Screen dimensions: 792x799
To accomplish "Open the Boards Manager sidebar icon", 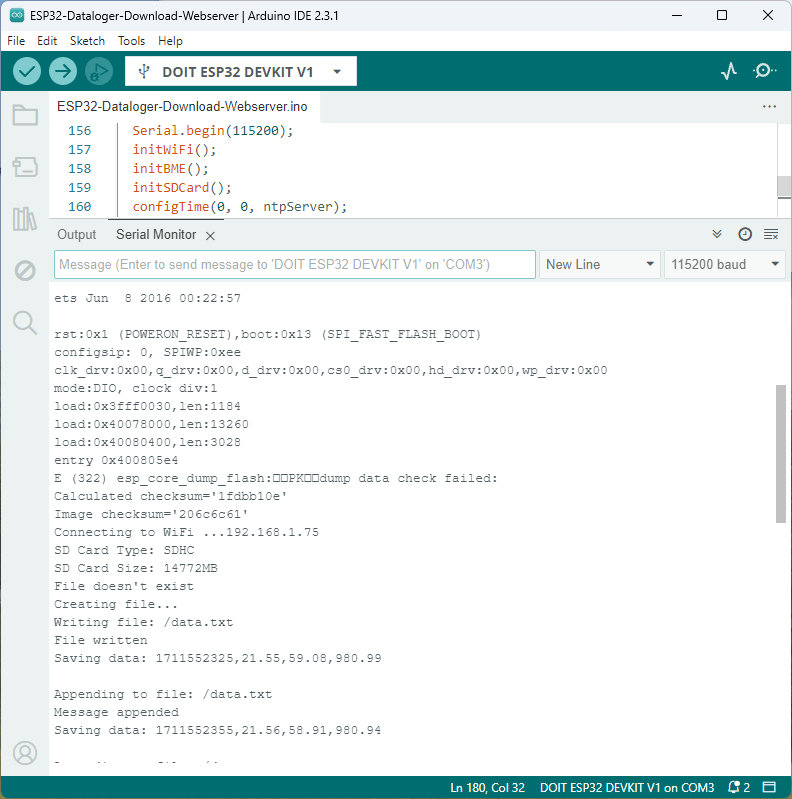I will tap(25, 167).
